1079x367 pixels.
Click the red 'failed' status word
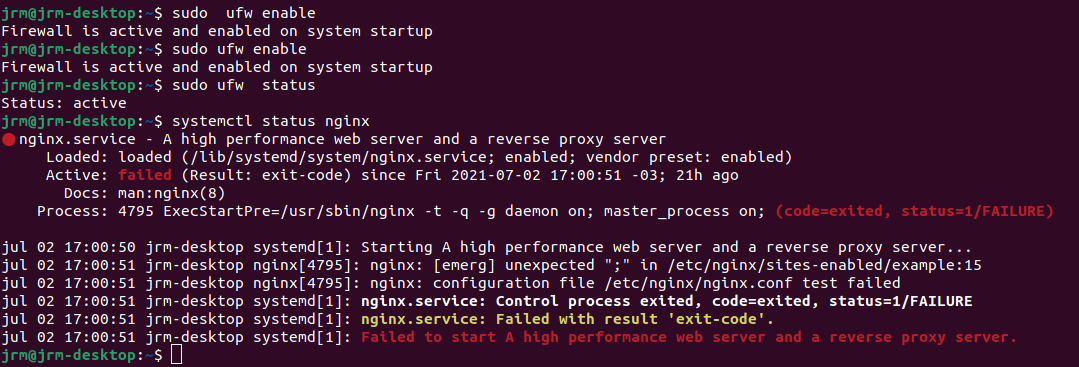pyautogui.click(x=145, y=176)
